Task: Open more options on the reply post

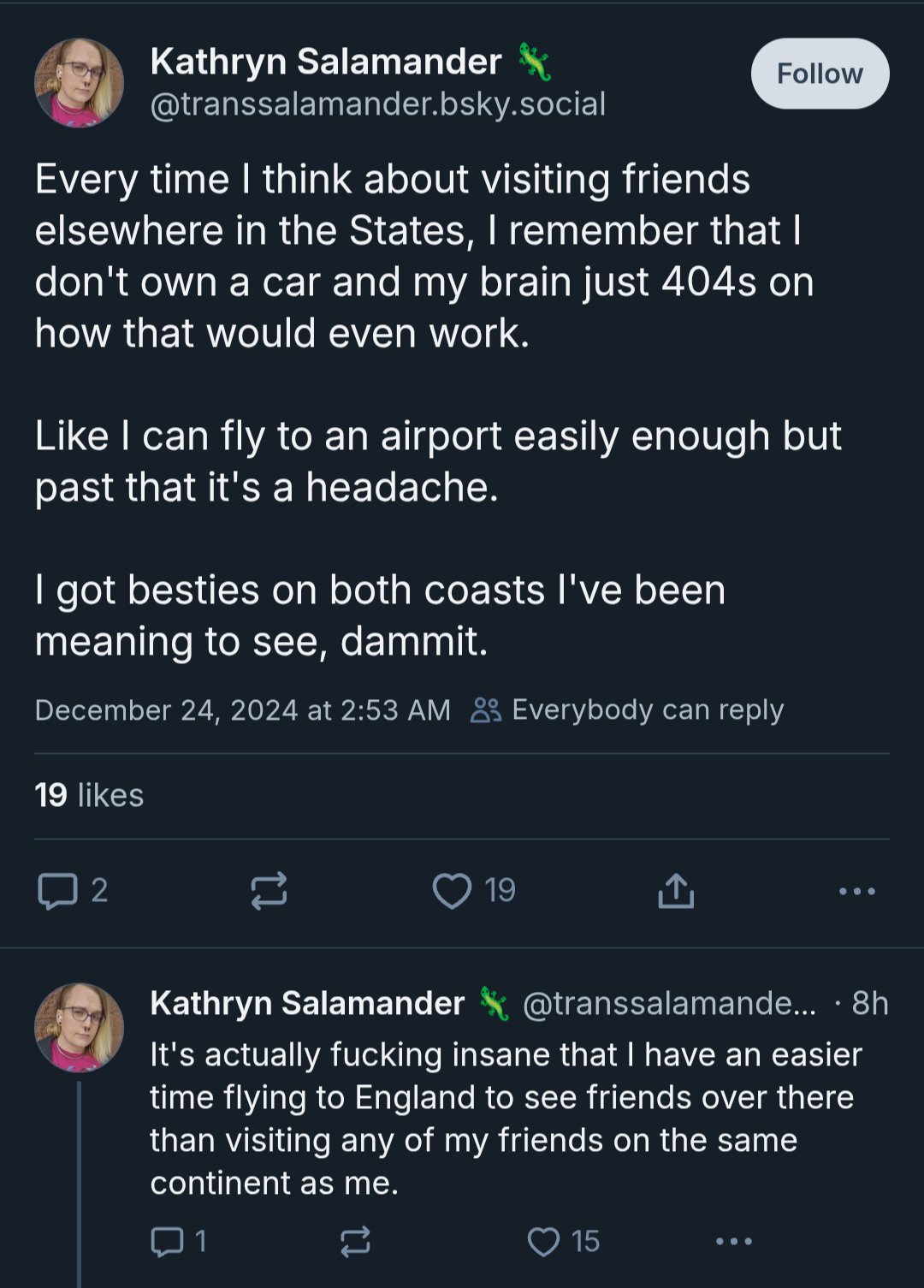Action: point(734,1241)
